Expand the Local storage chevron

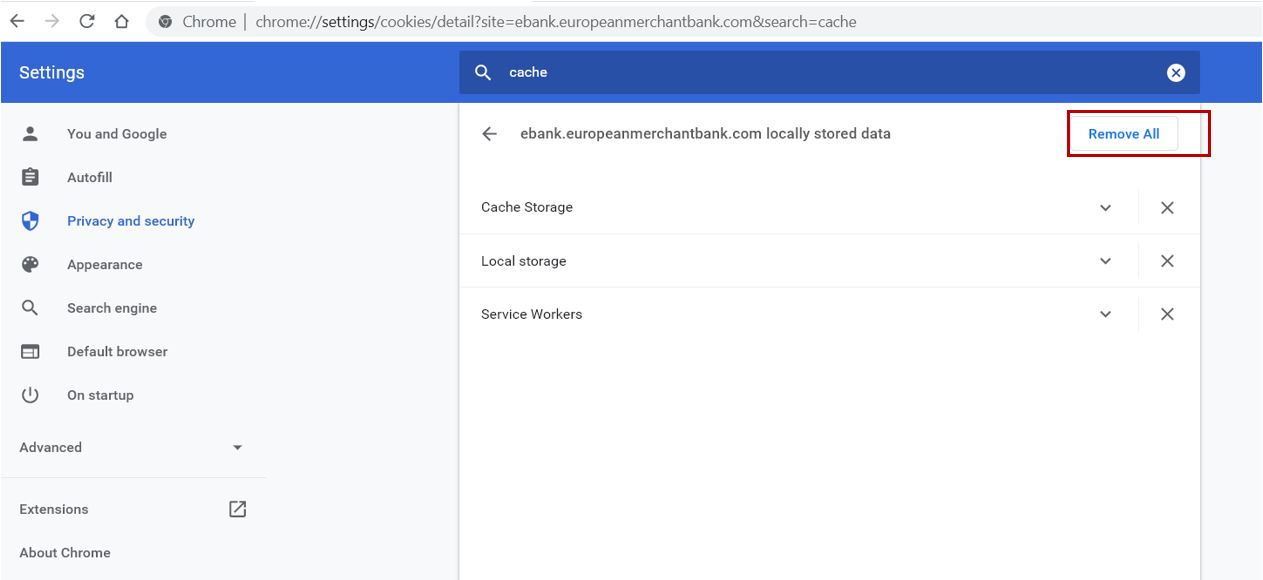point(1105,261)
